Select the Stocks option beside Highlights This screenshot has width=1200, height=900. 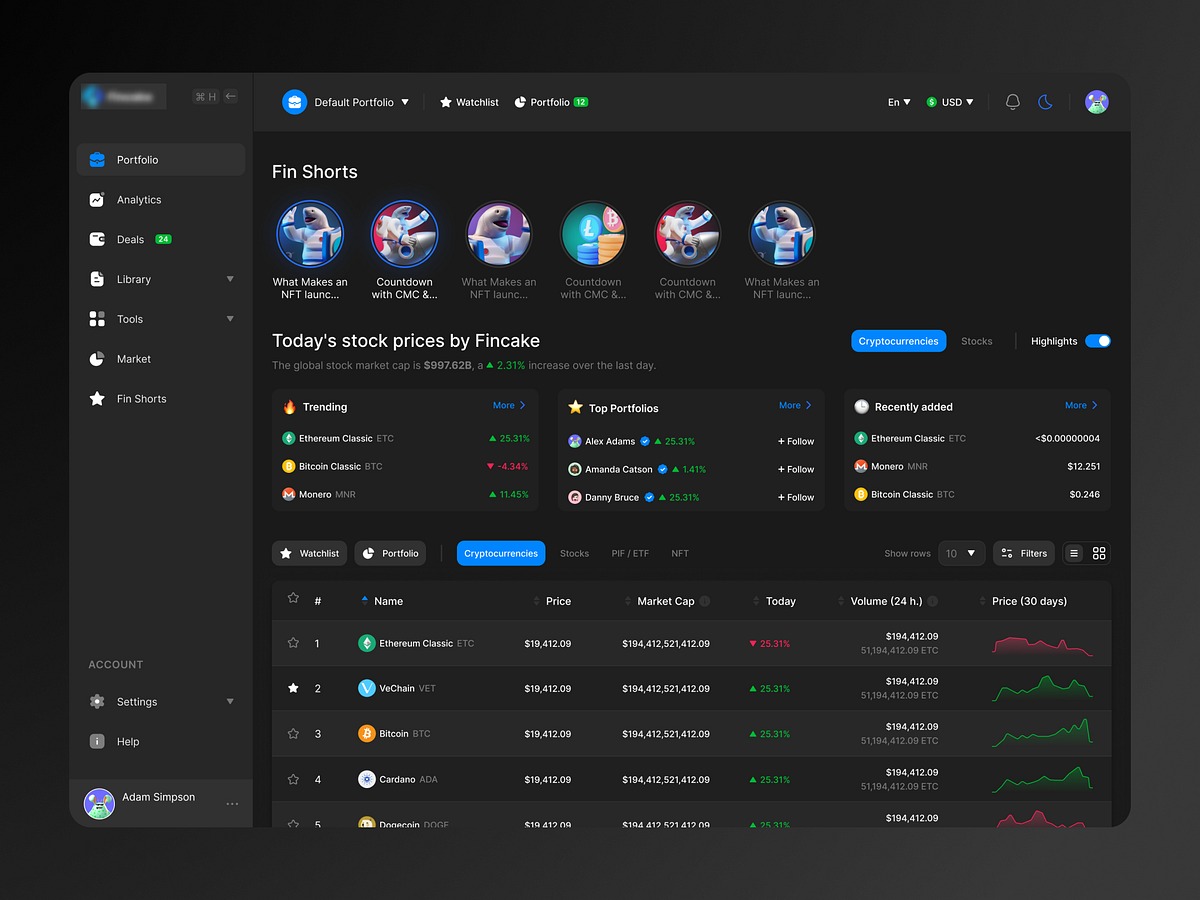pos(977,341)
